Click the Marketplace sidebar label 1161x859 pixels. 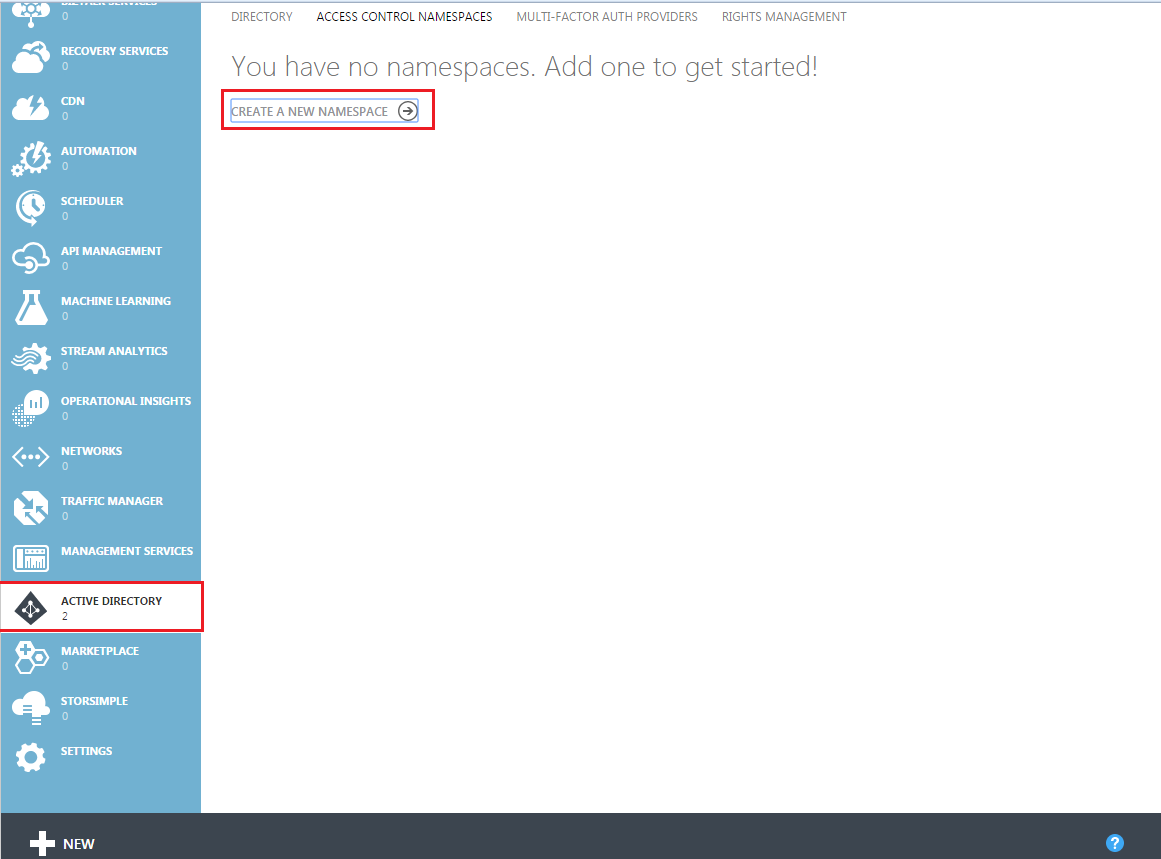pyautogui.click(x=100, y=651)
